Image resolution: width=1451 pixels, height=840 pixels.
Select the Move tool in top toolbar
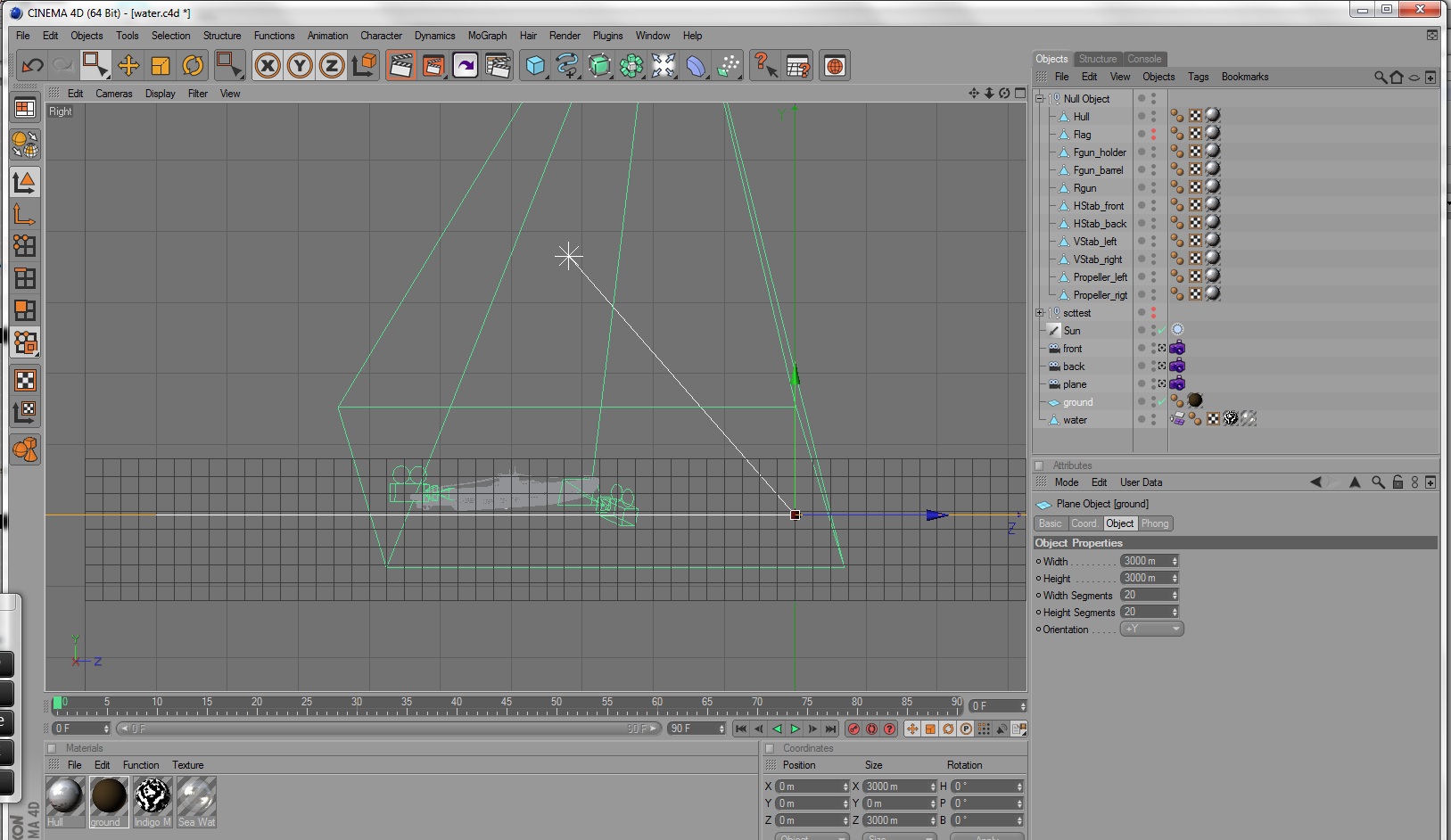(128, 65)
